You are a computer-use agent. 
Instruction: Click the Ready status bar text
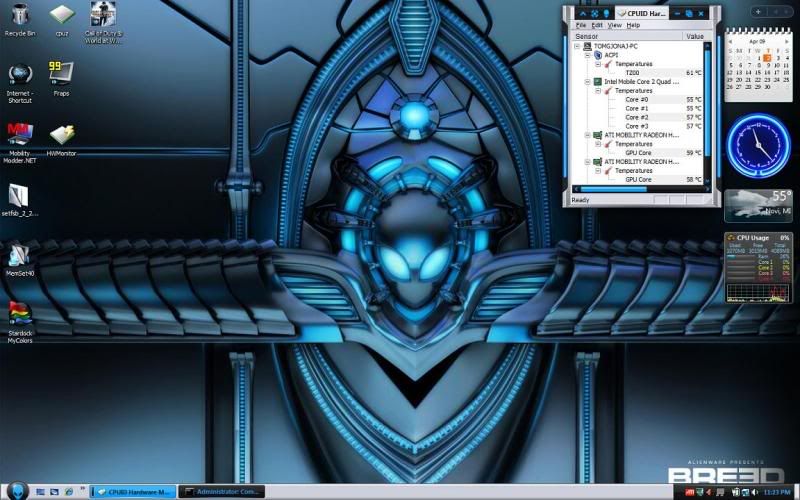580,200
